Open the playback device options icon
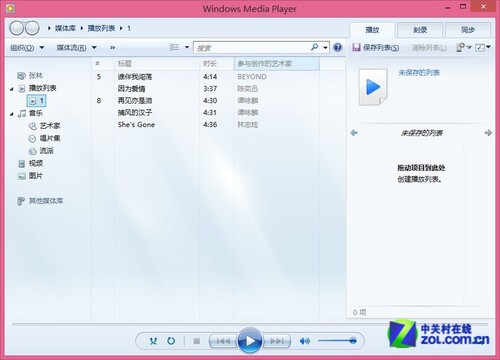 pyautogui.click(x=460, y=47)
